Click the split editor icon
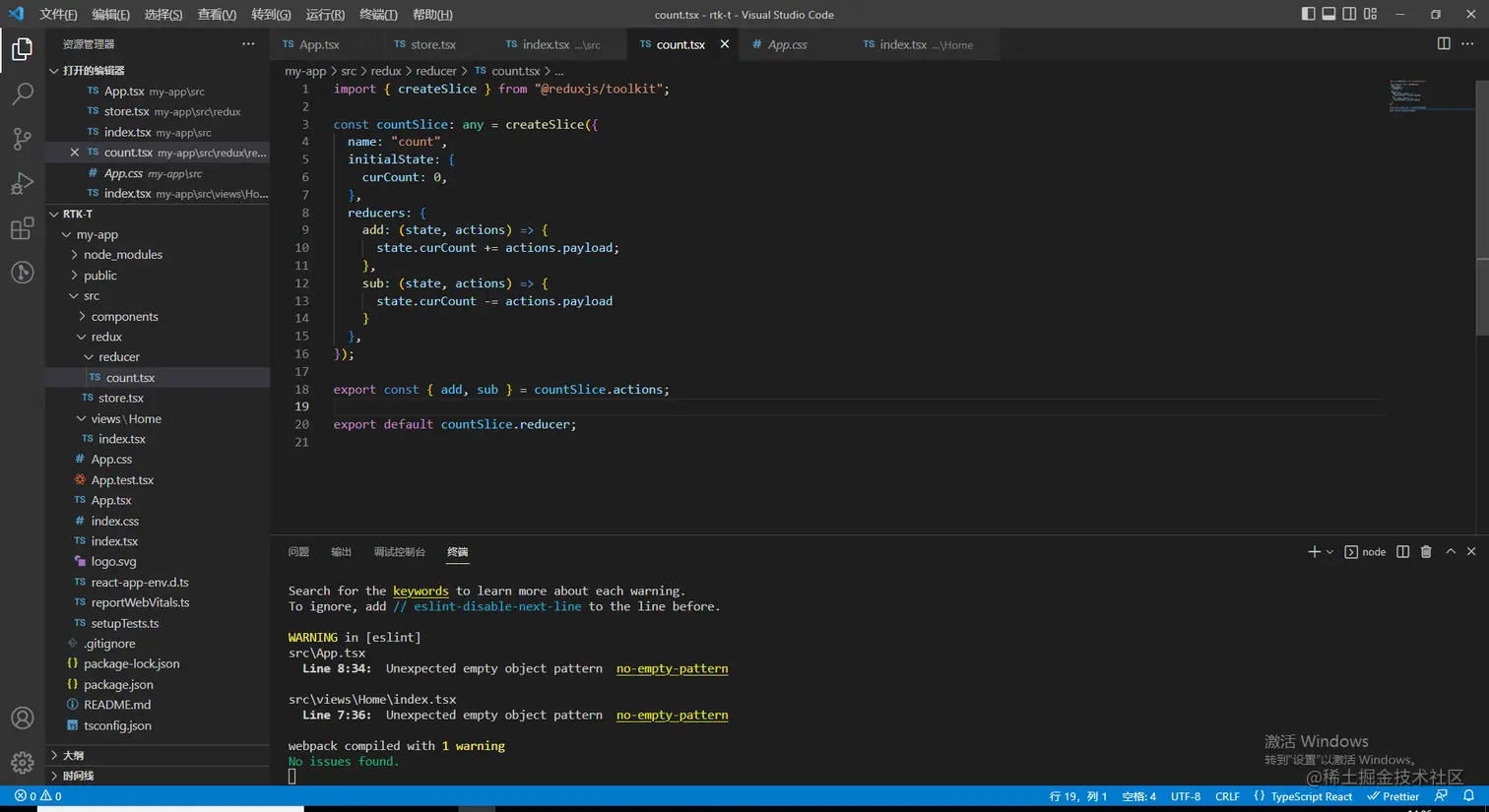 pyautogui.click(x=1443, y=44)
